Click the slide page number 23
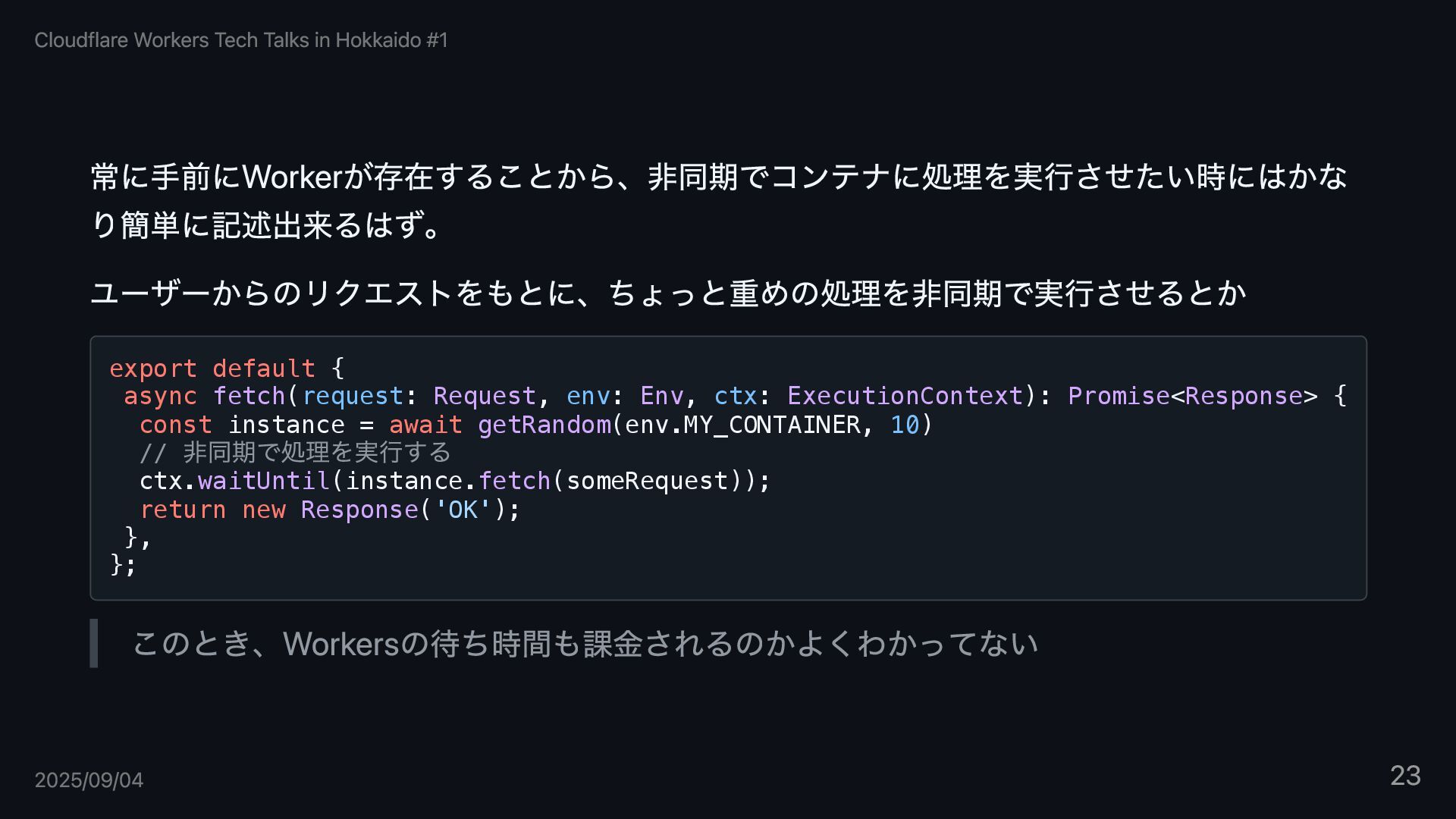Viewport: 1456px width, 819px height. point(1405,775)
